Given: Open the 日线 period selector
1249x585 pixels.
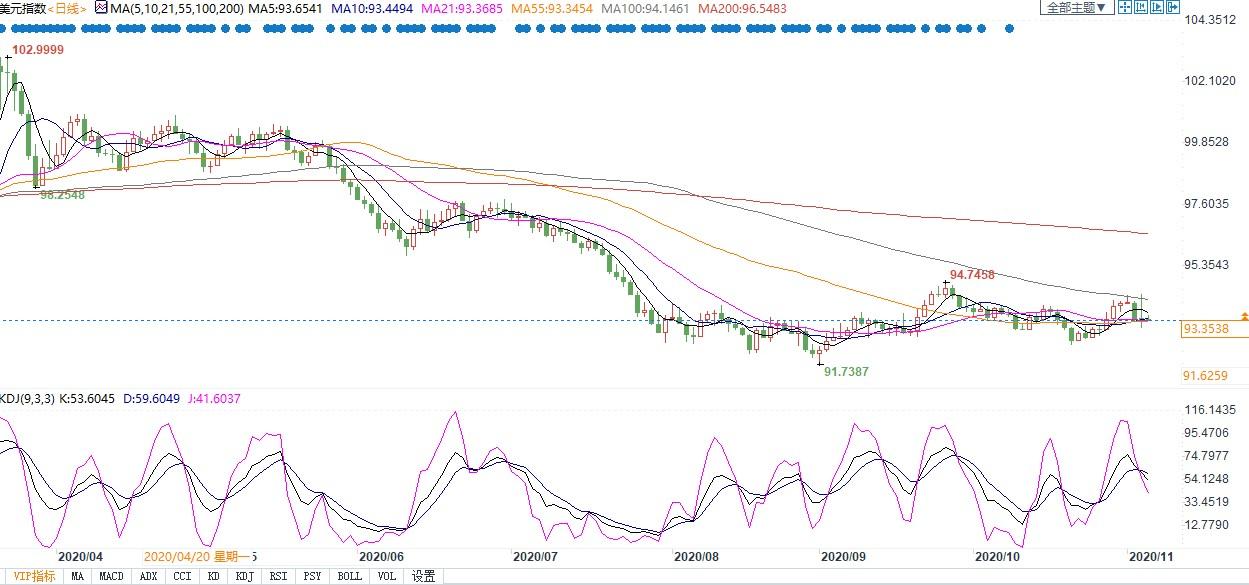Looking at the screenshot, I should [67, 8].
